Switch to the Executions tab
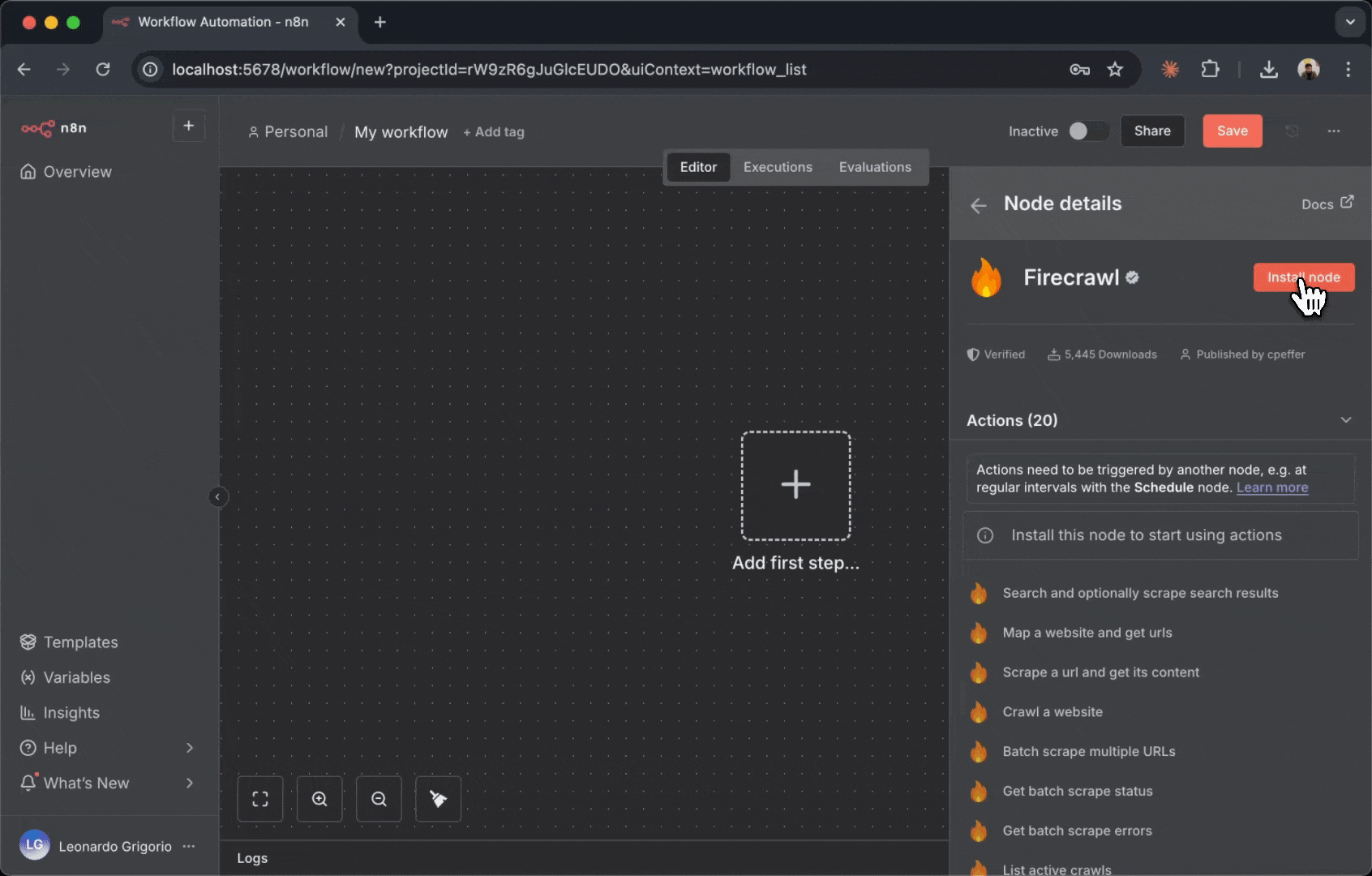The height and width of the screenshot is (876, 1372). click(777, 167)
